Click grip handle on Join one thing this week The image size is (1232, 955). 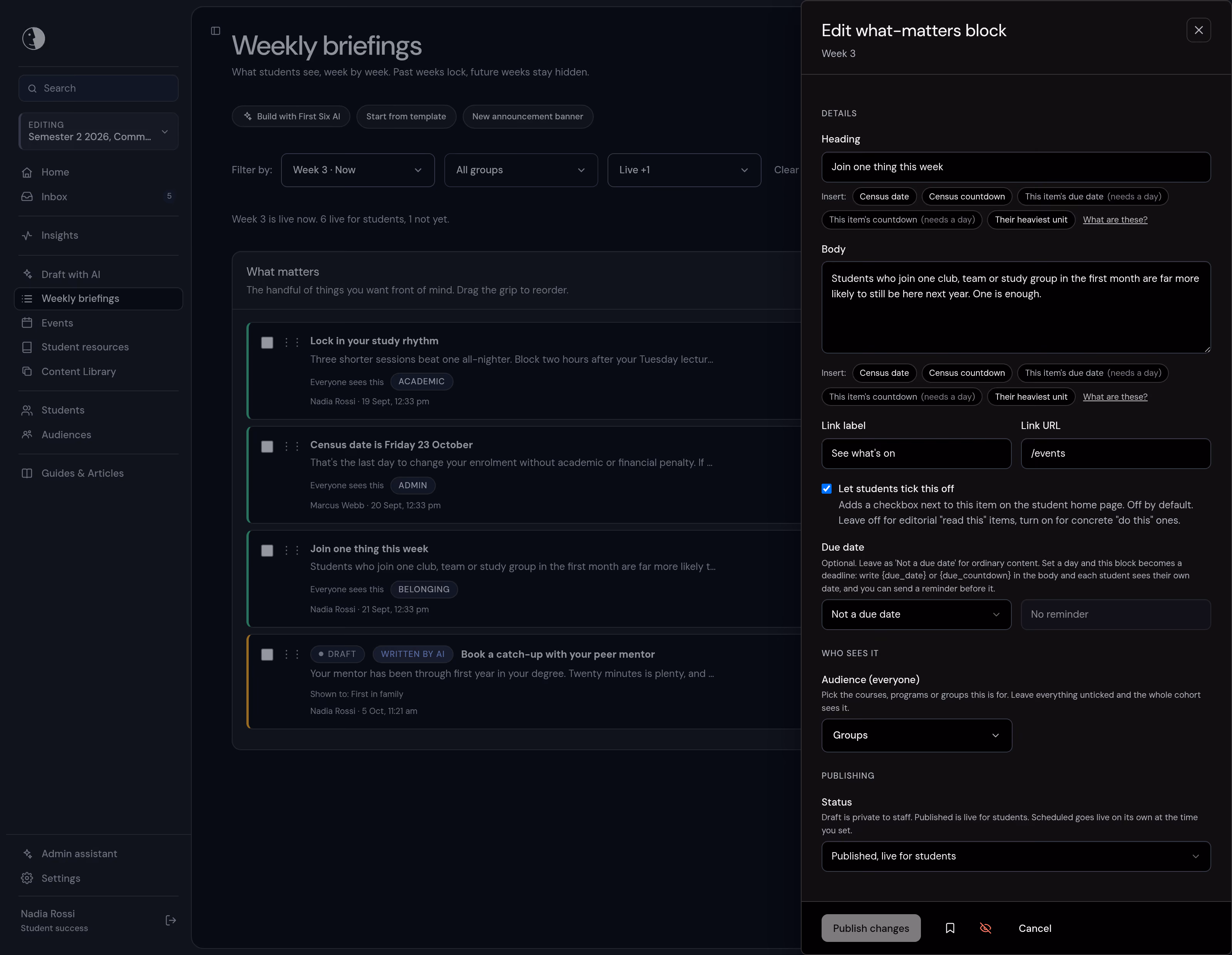[292, 550]
